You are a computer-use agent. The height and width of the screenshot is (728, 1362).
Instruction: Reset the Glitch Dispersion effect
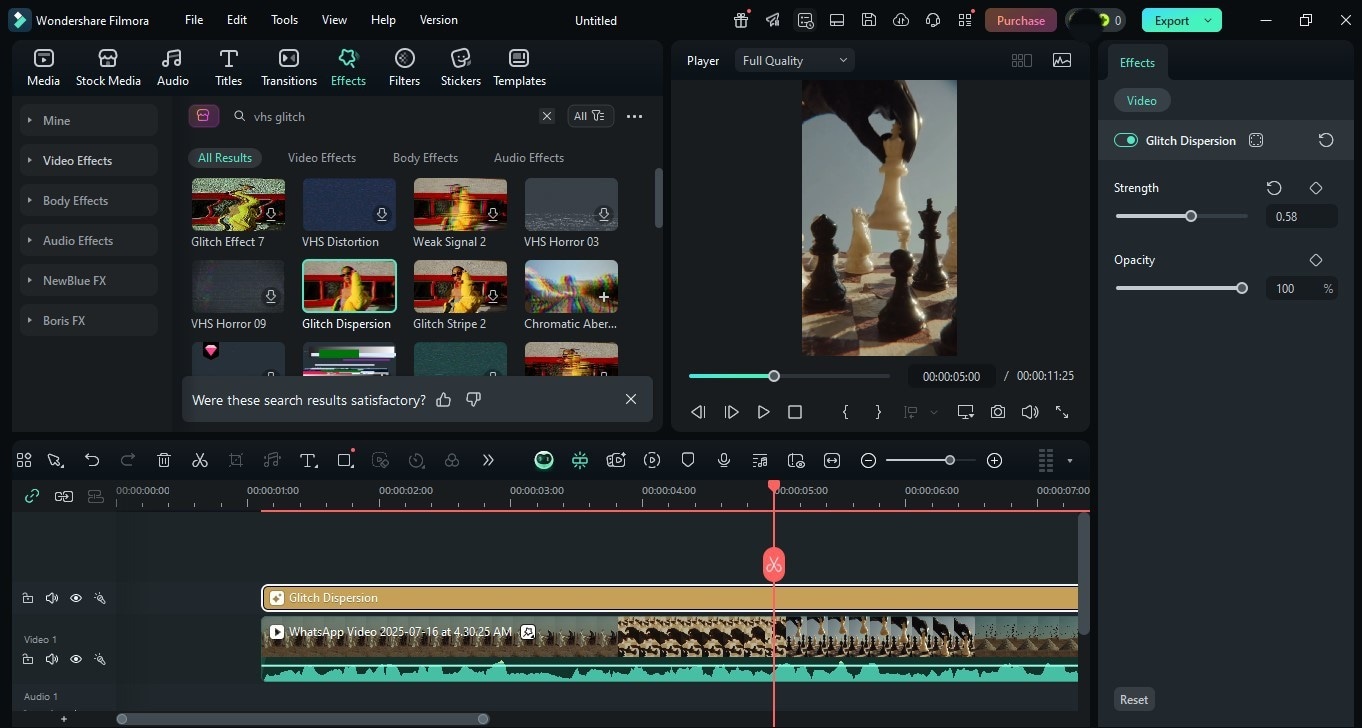coord(1326,140)
